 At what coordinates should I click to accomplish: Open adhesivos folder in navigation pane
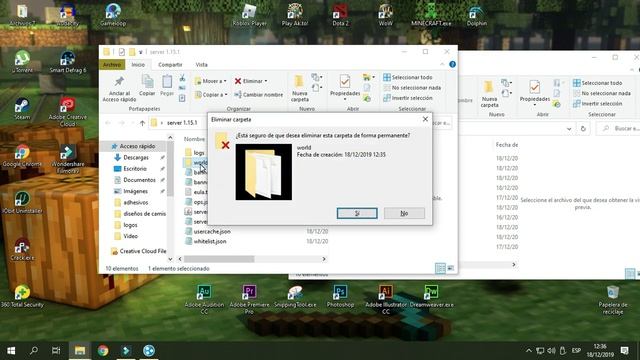(136, 202)
